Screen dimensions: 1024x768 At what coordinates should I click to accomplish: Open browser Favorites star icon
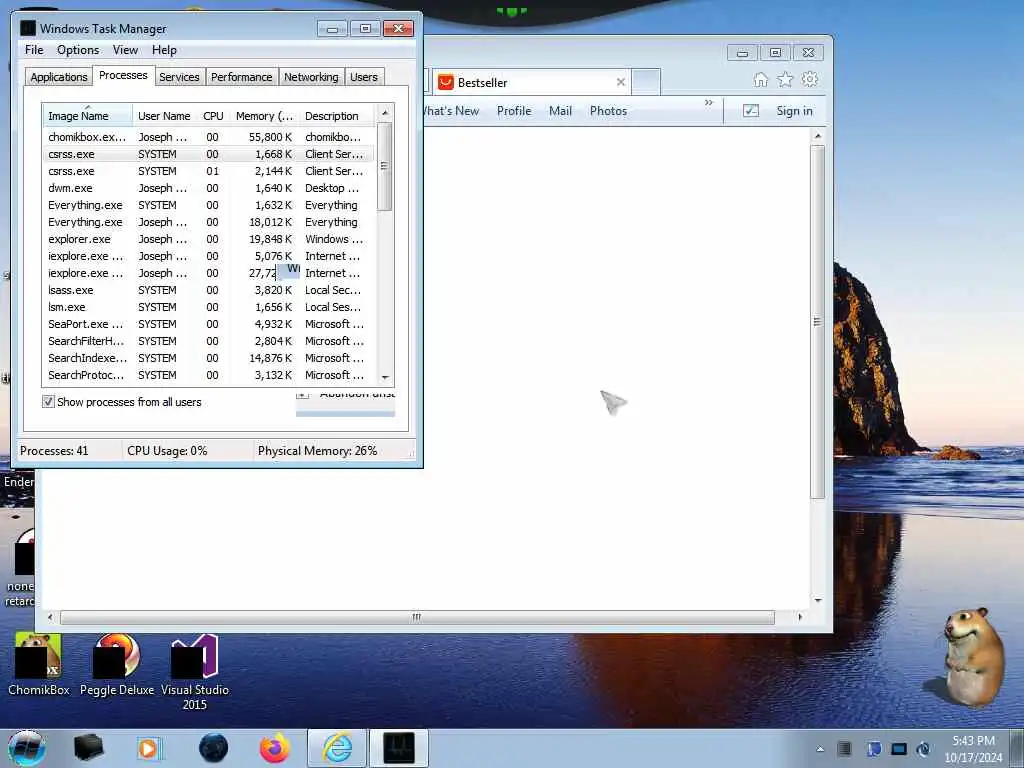[x=785, y=80]
